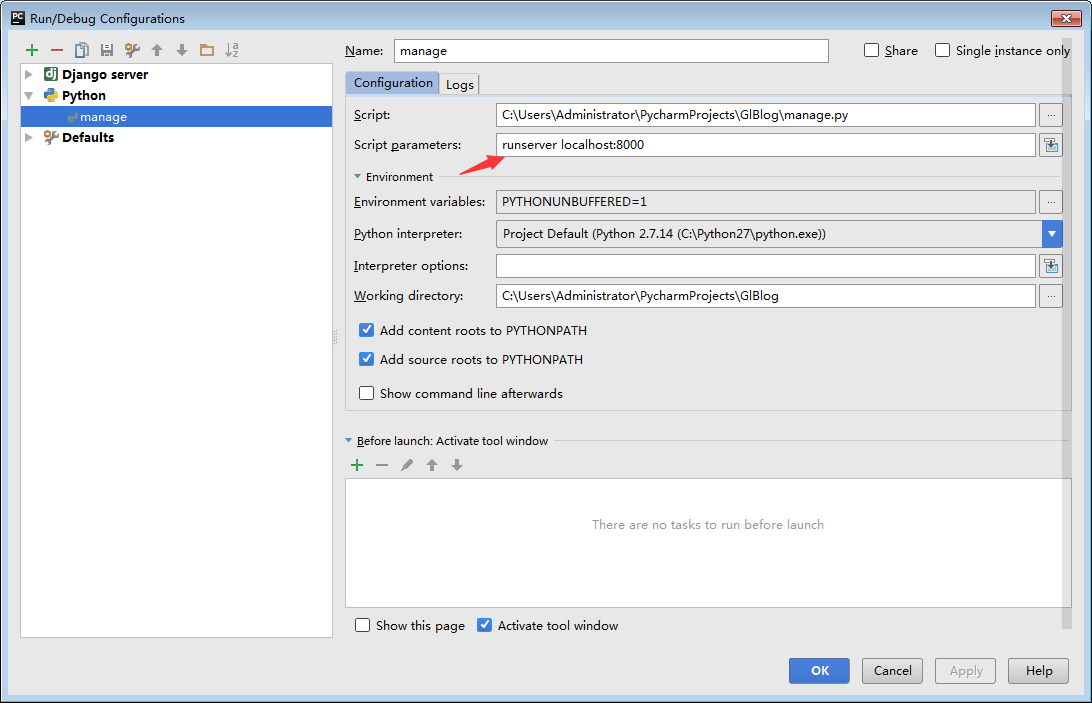Move configuration down in the list toolbar
Viewport: 1092px width, 703px height.
point(182,50)
